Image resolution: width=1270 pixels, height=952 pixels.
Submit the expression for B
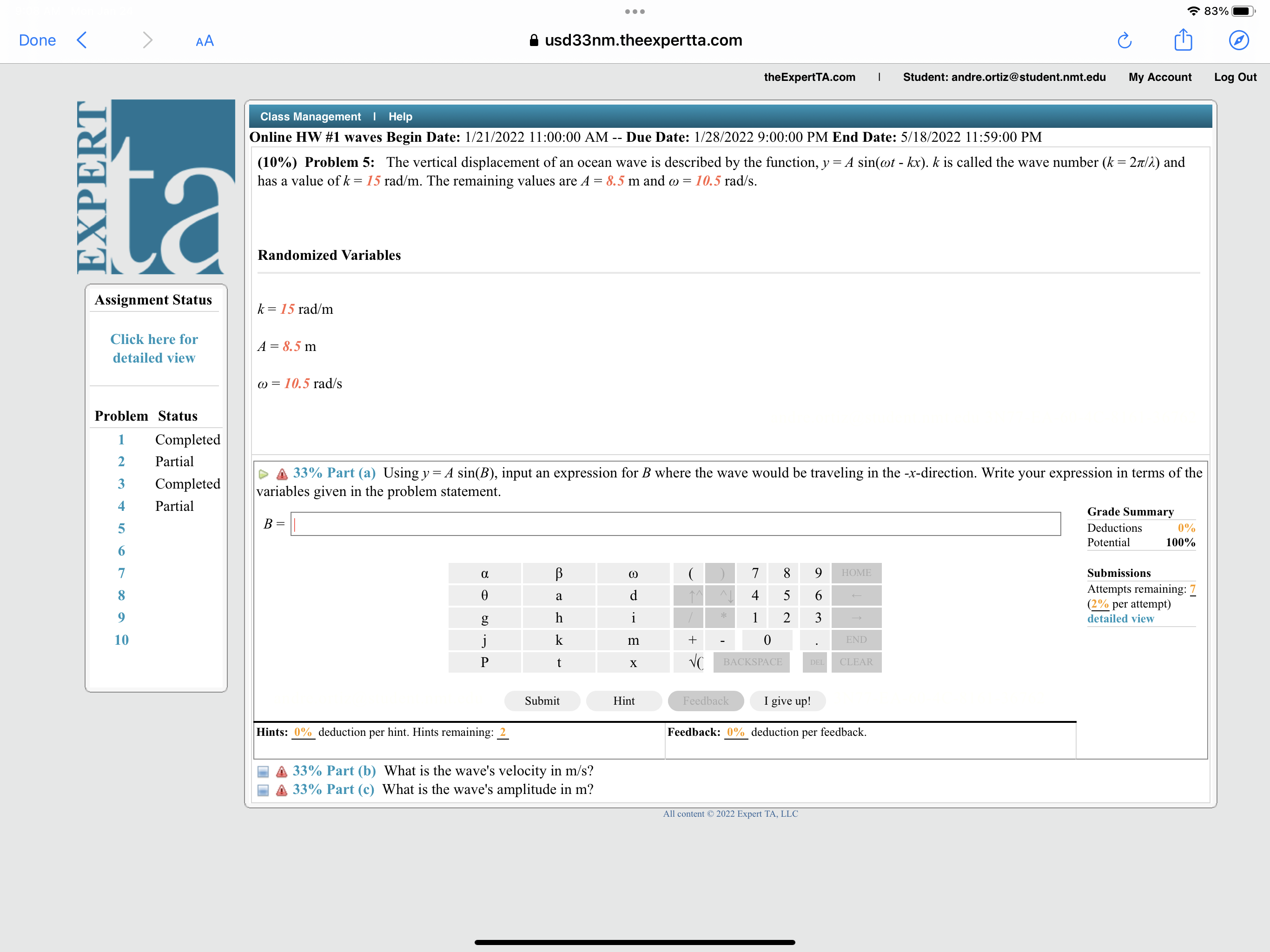pos(542,701)
